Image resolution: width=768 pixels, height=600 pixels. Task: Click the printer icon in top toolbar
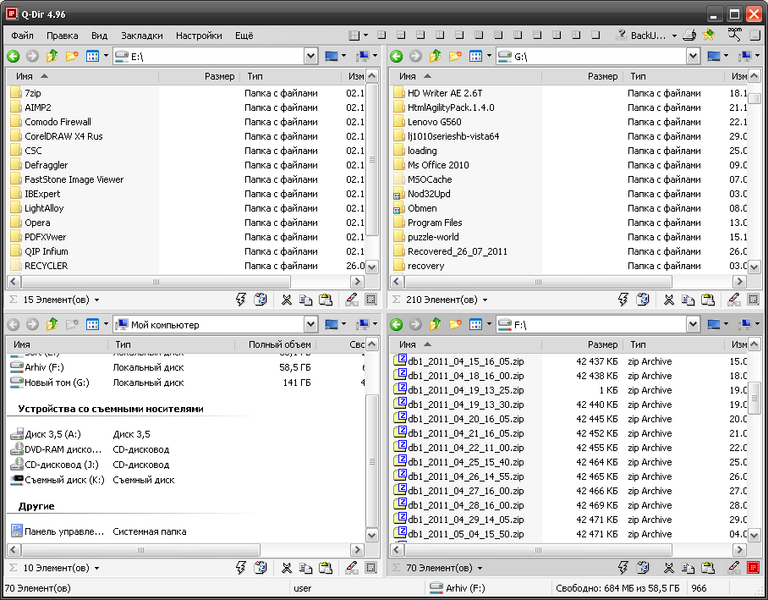pyautogui.click(x=690, y=35)
